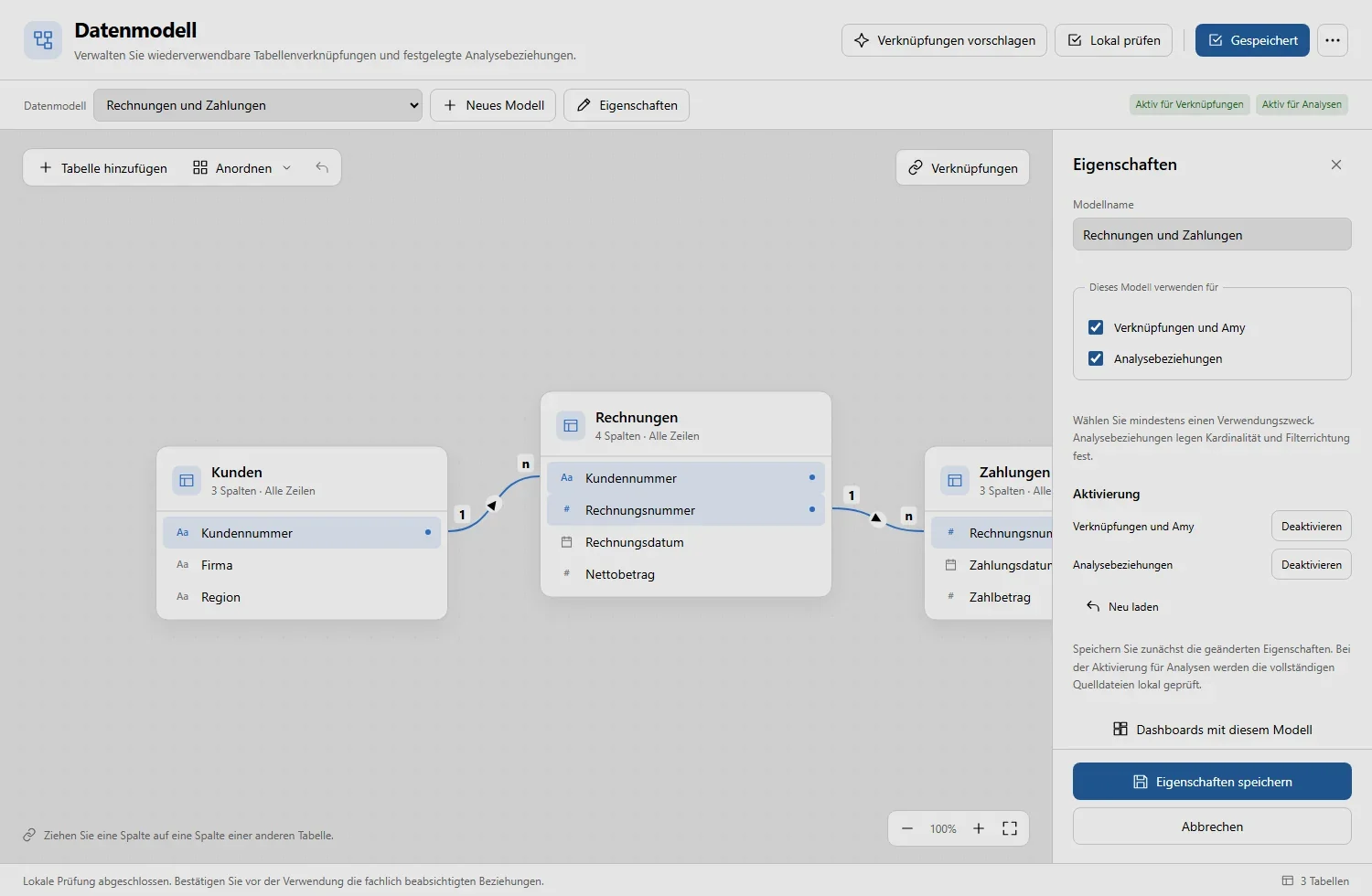Screen dimensions: 1372x896
Task: Fit view with the fullscreen icon
Action: point(1010,828)
